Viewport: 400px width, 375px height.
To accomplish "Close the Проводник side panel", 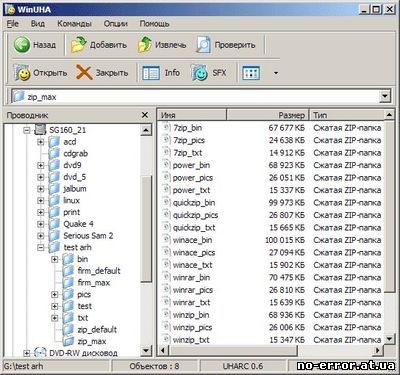I will (145, 115).
